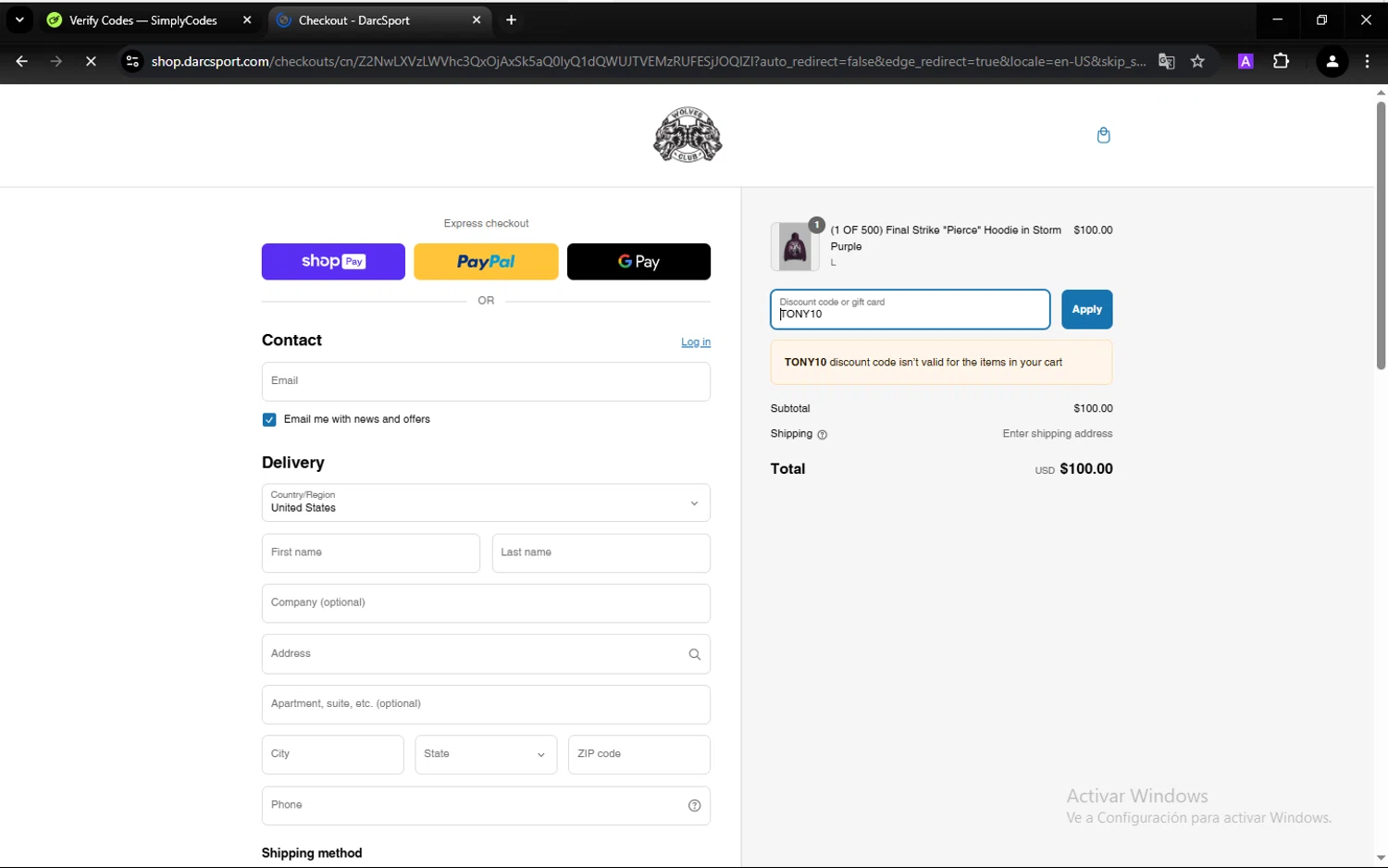This screenshot has width=1388, height=868.
Task: Click the Wolves Club store logo
Action: [x=688, y=135]
